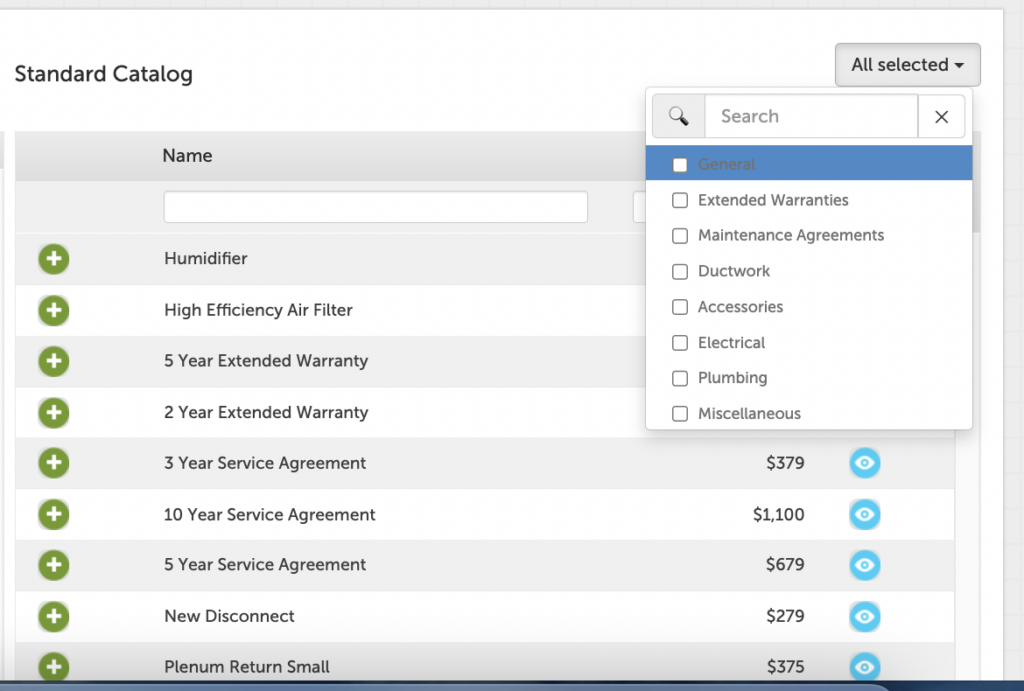Focus the Name column filter box

(375, 208)
